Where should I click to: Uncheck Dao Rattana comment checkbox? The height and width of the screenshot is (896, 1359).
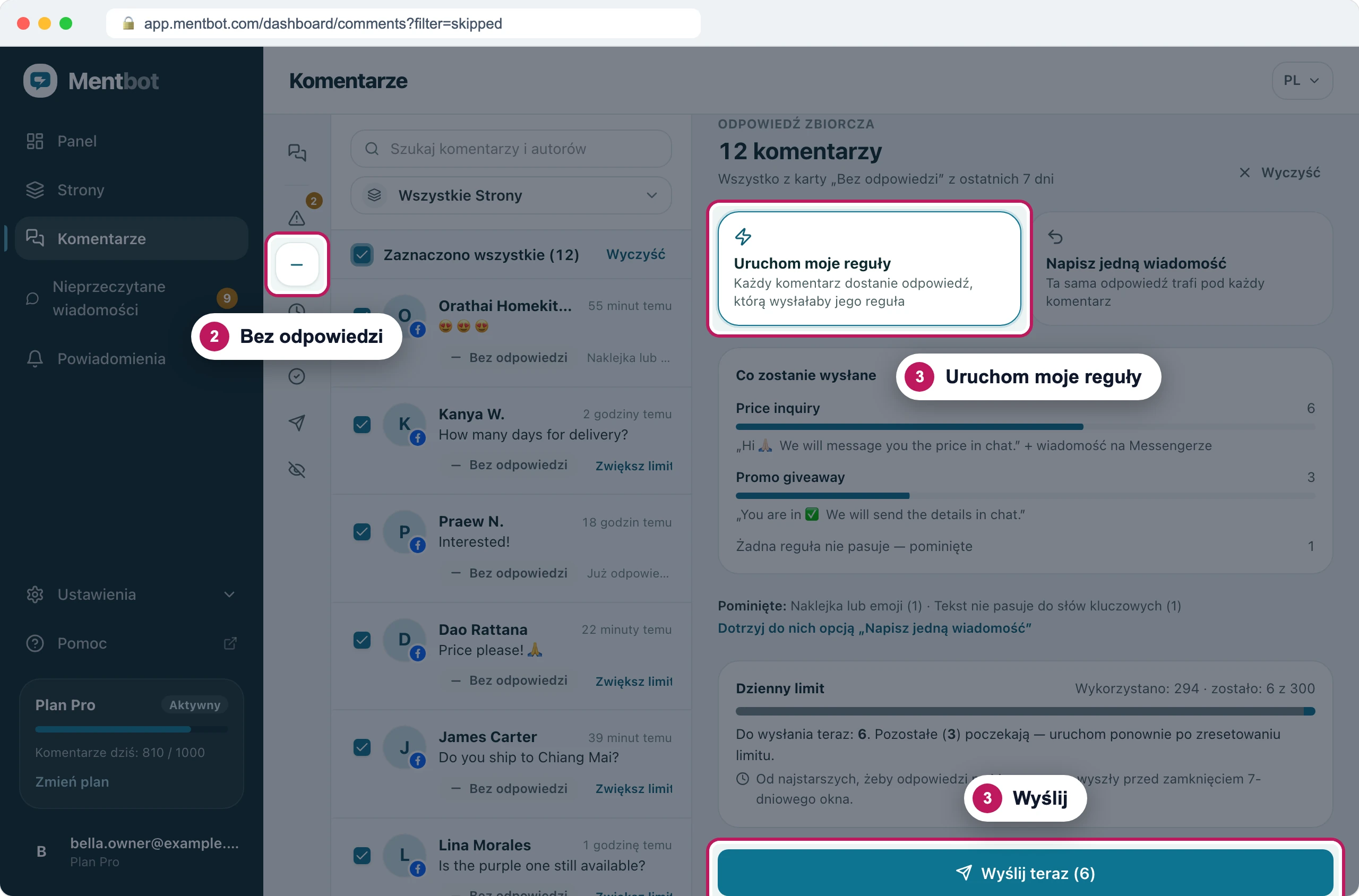pyautogui.click(x=362, y=640)
